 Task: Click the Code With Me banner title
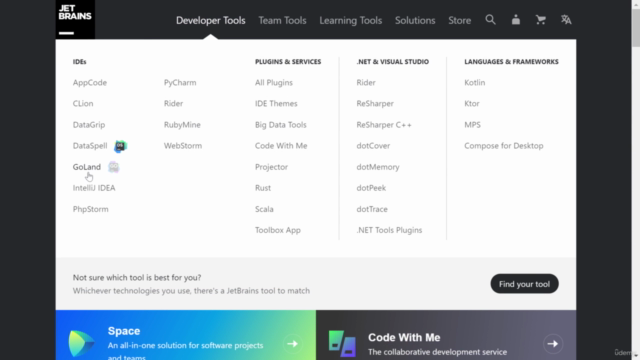pos(404,338)
